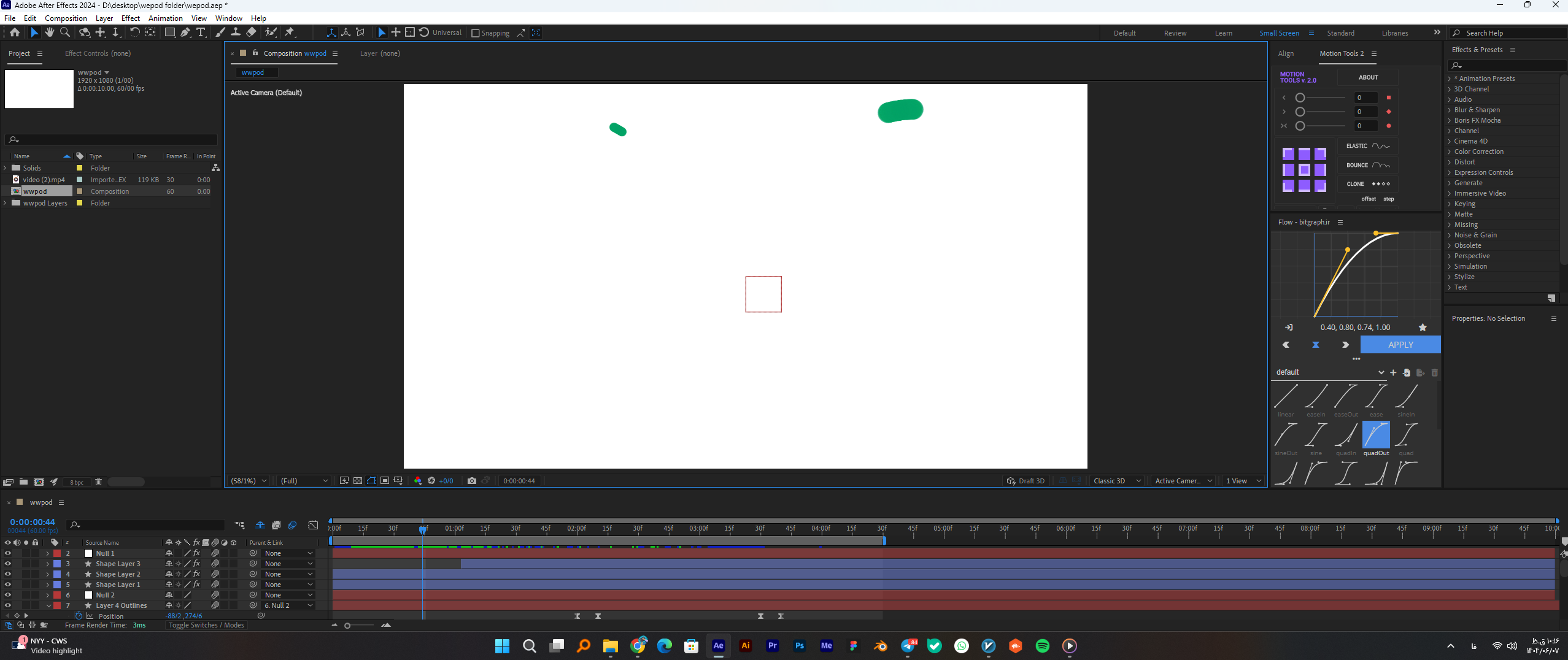Viewport: 1568px width, 660px height.
Task: Select the Puppet Pin tool
Action: 290,33
